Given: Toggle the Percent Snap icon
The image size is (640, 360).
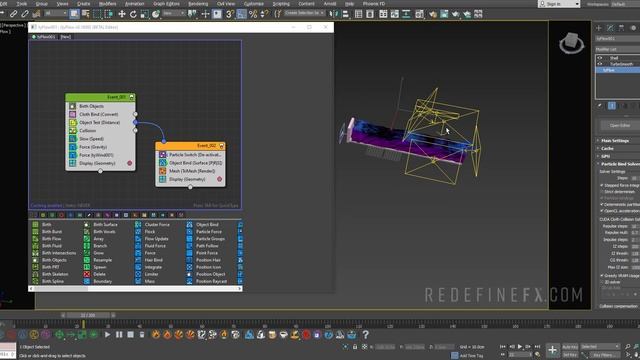Looking at the screenshot, I should point(253,14).
